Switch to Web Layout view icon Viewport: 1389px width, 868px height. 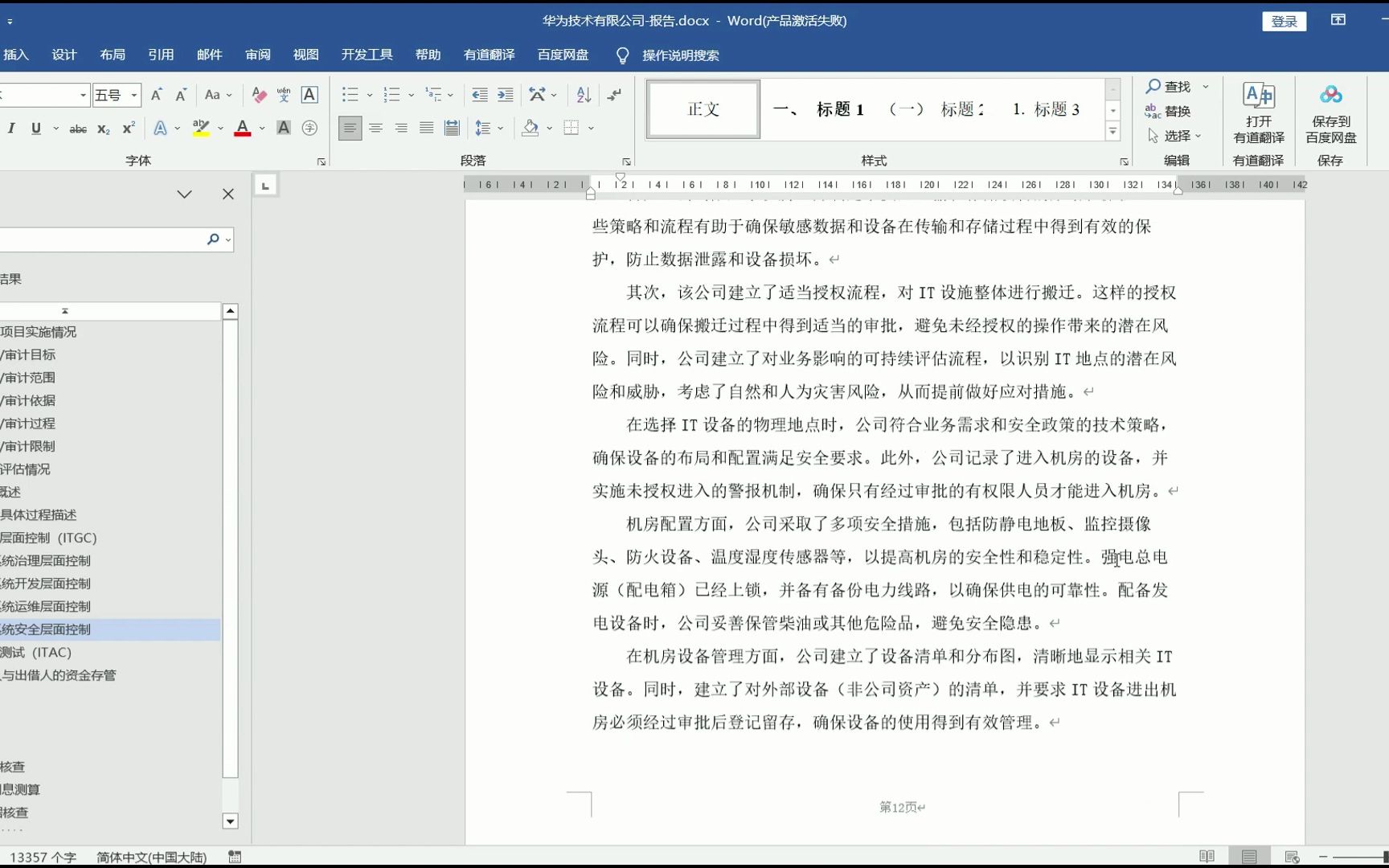point(1292,857)
